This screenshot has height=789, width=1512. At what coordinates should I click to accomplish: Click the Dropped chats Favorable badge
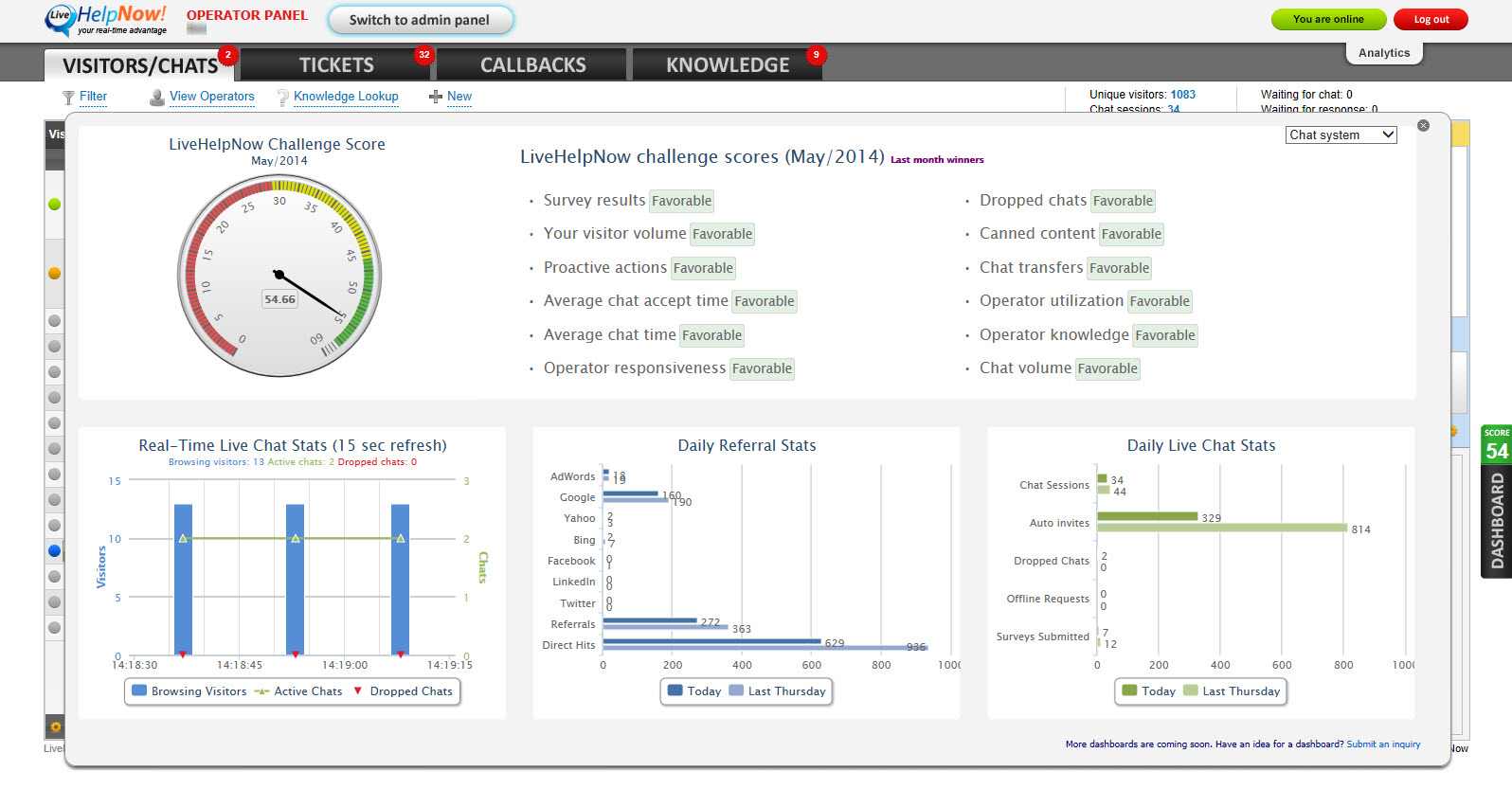[x=1123, y=201]
